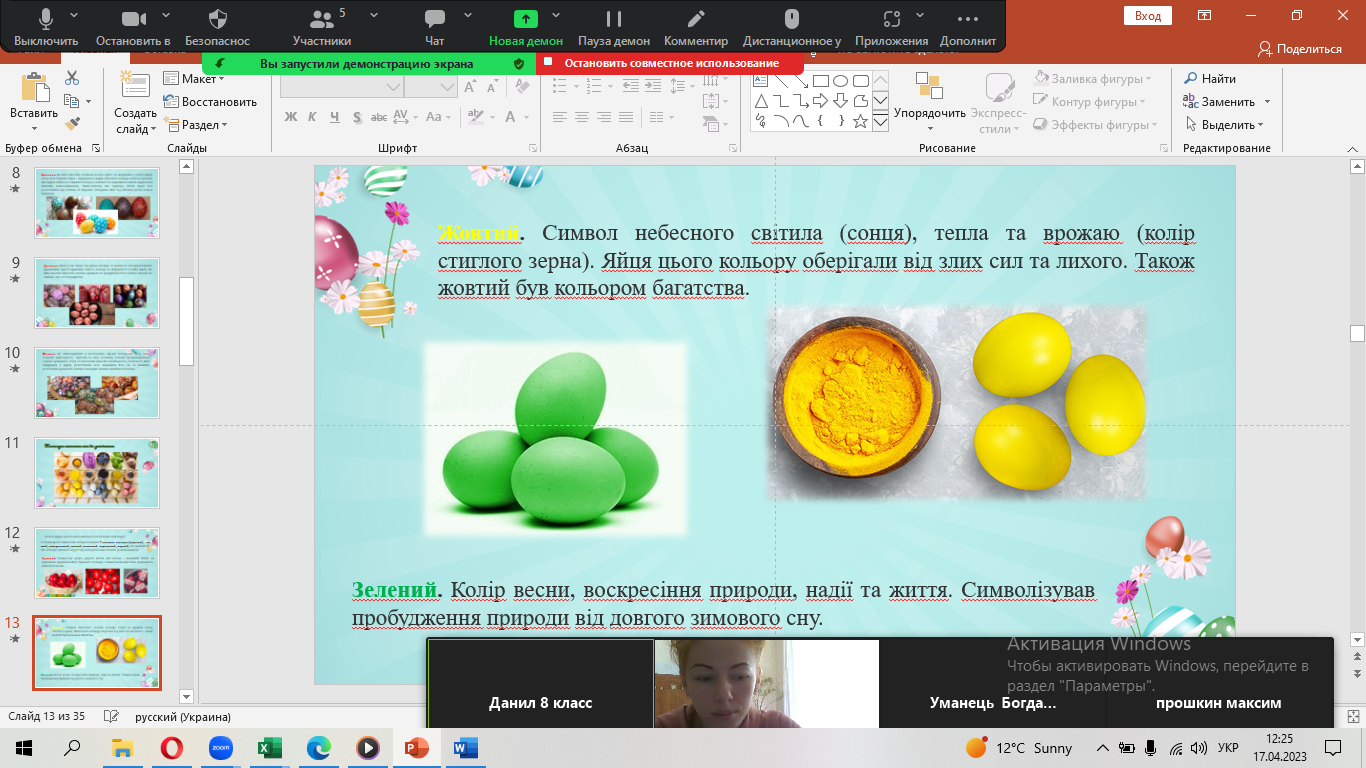Image resolution: width=1366 pixels, height=768 pixels.
Task: Open File Explorer from taskbar
Action: click(122, 747)
